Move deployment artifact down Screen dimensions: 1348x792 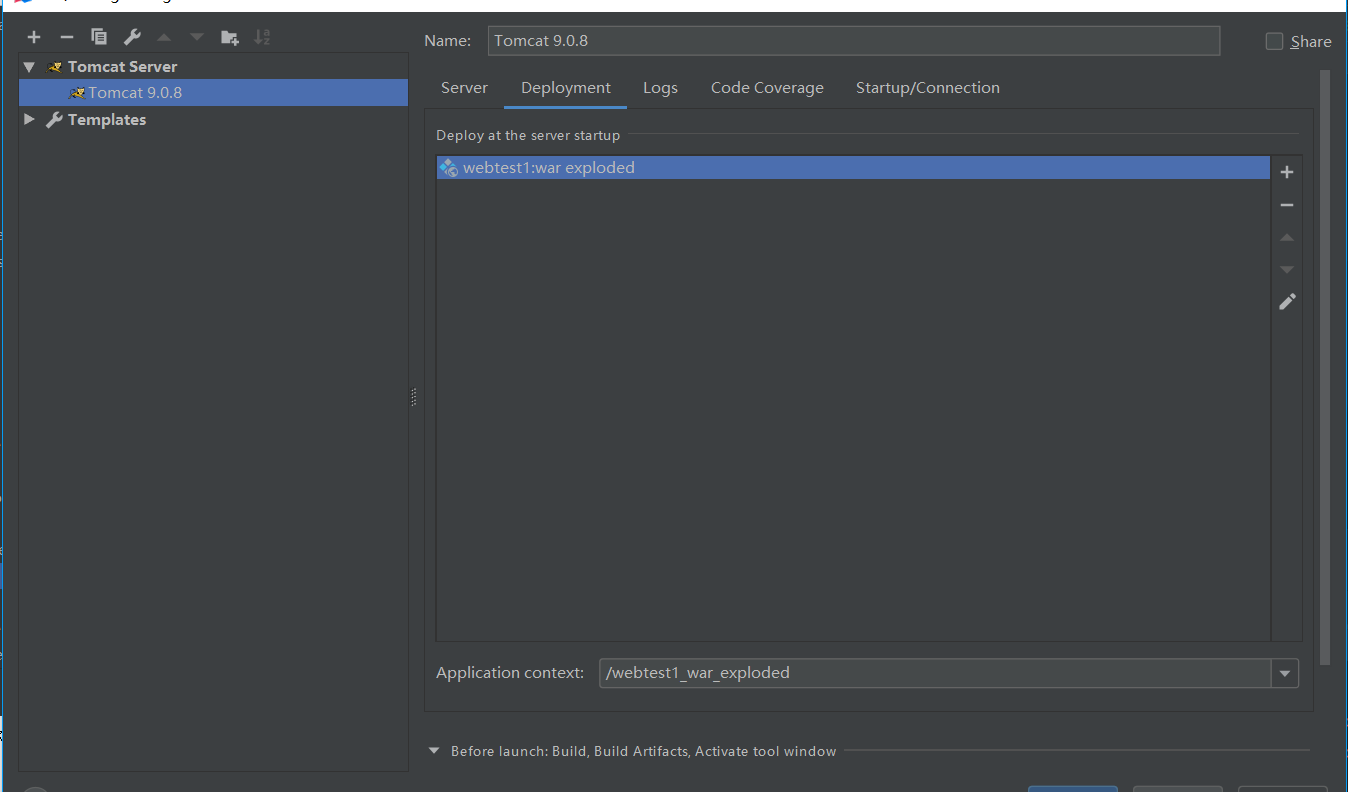pyautogui.click(x=1287, y=269)
